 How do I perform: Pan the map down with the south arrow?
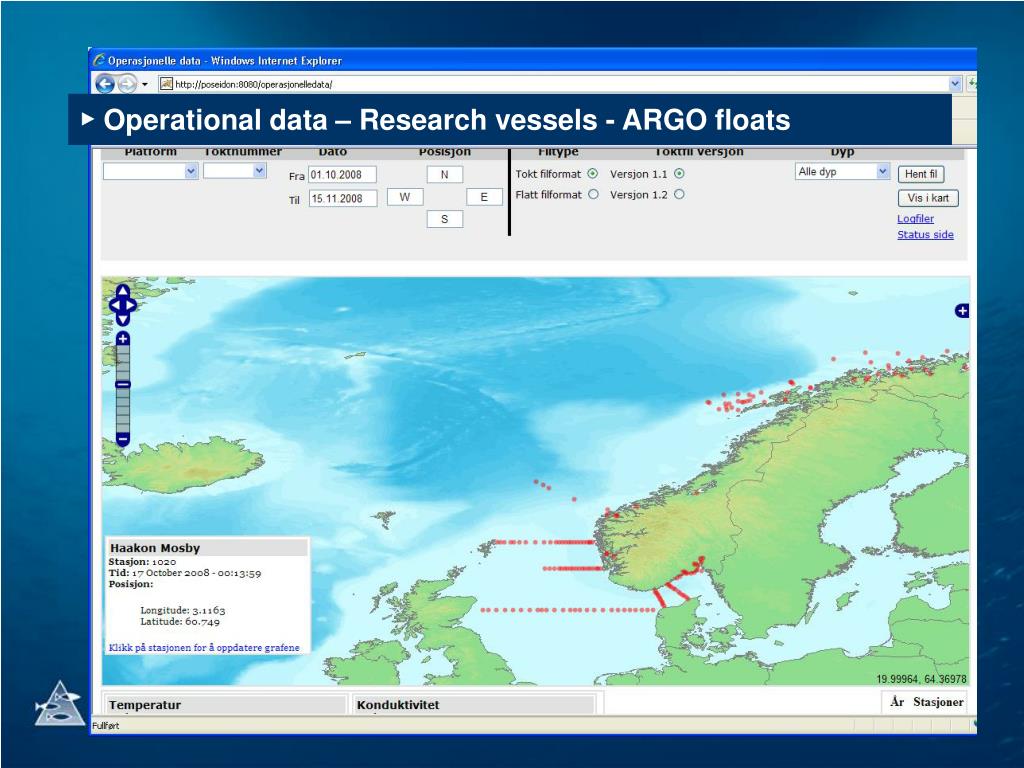[123, 319]
